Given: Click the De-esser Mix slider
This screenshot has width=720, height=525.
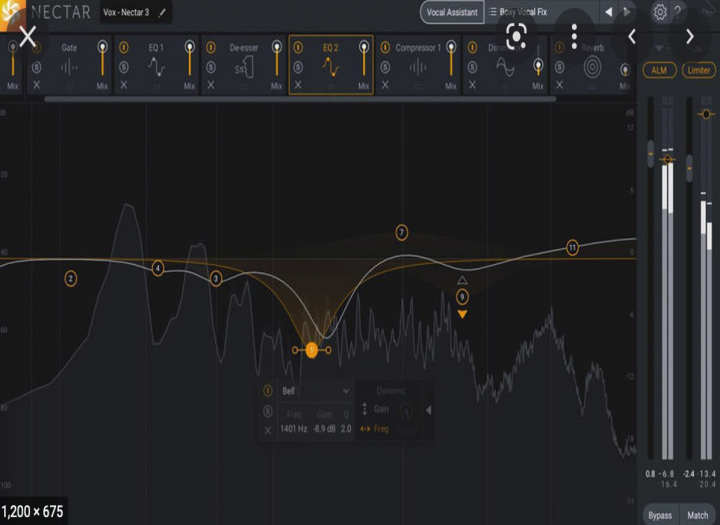Looking at the screenshot, I should coord(276,59).
